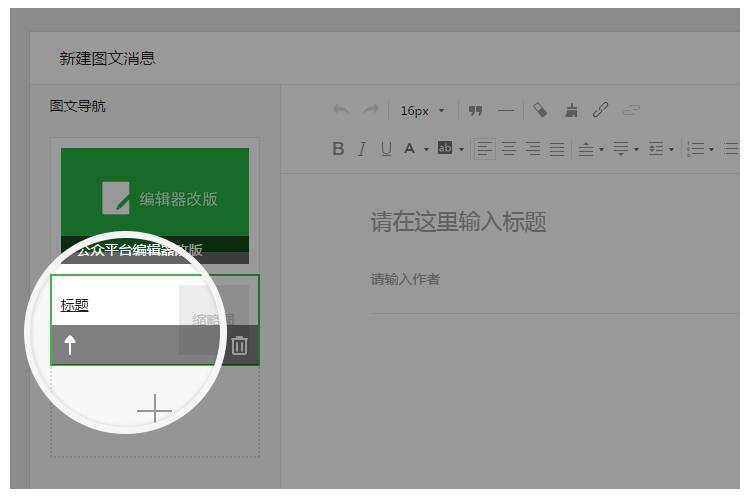This screenshot has width=750, height=497.
Task: Expand the list style dropdown arrow
Action: [711, 150]
